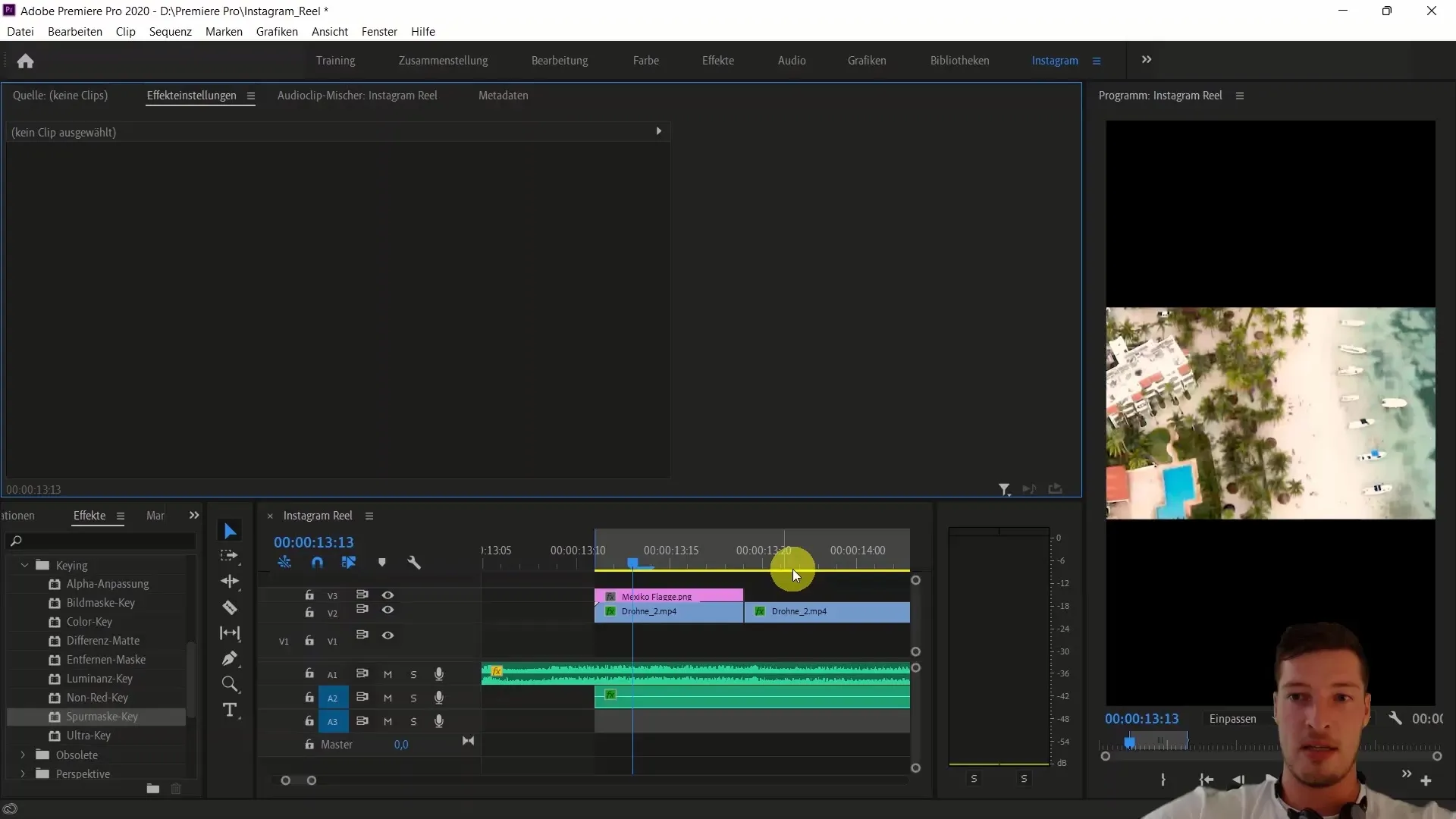The height and width of the screenshot is (819, 1456).
Task: Toggle sync lock on track V1
Action: point(362,635)
